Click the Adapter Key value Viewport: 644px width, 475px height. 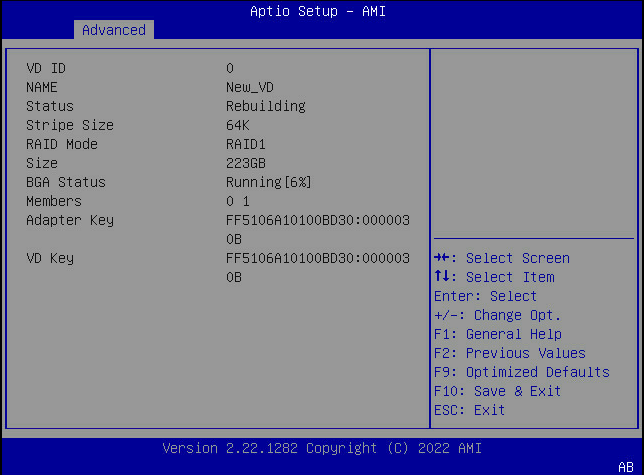[x=318, y=220]
